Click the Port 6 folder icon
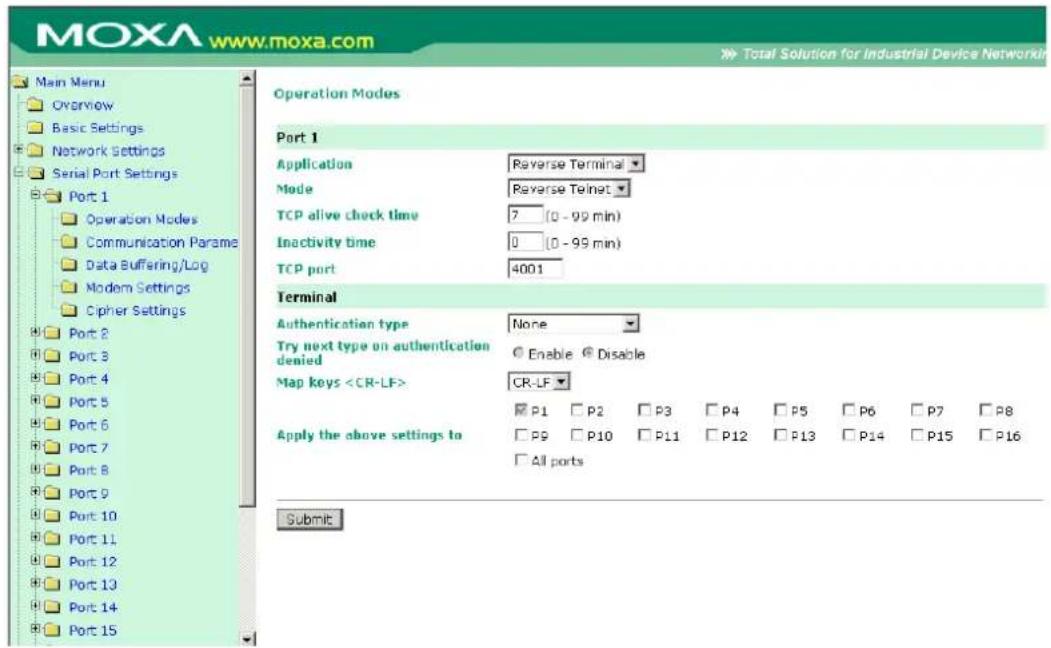 (x=52, y=425)
